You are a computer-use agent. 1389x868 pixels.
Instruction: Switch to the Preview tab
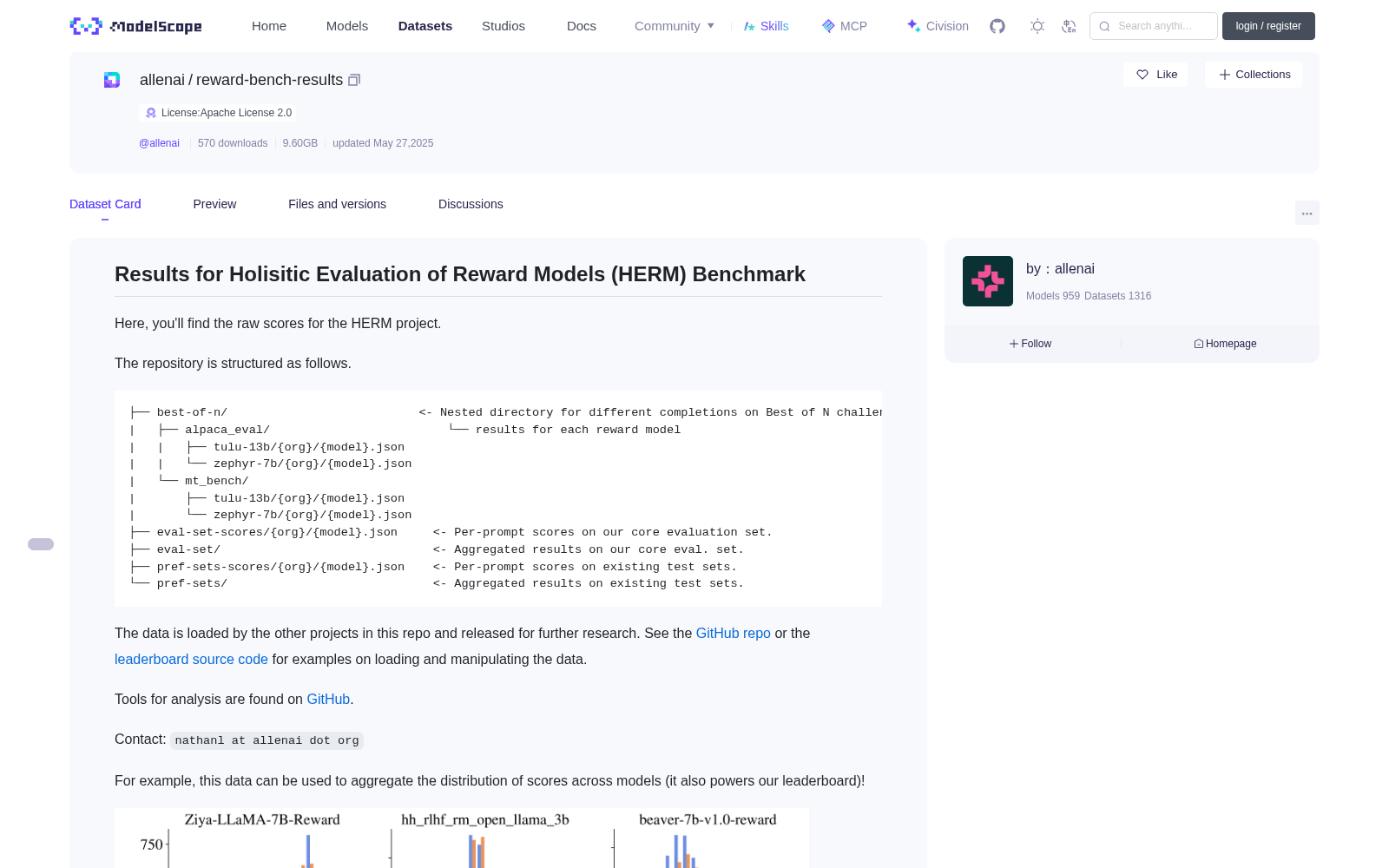pyautogui.click(x=214, y=204)
